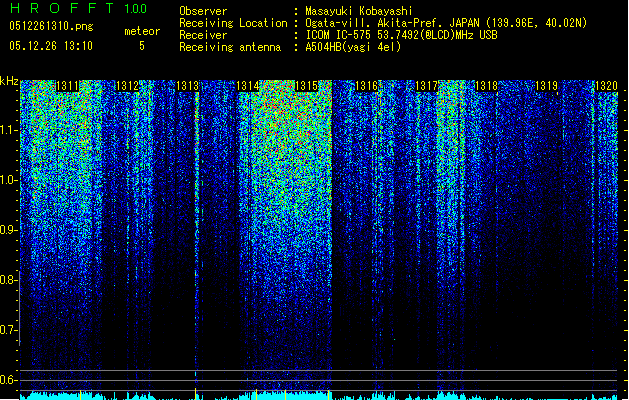Click the 0.8 kHz axis label

pyautogui.click(x=9, y=280)
